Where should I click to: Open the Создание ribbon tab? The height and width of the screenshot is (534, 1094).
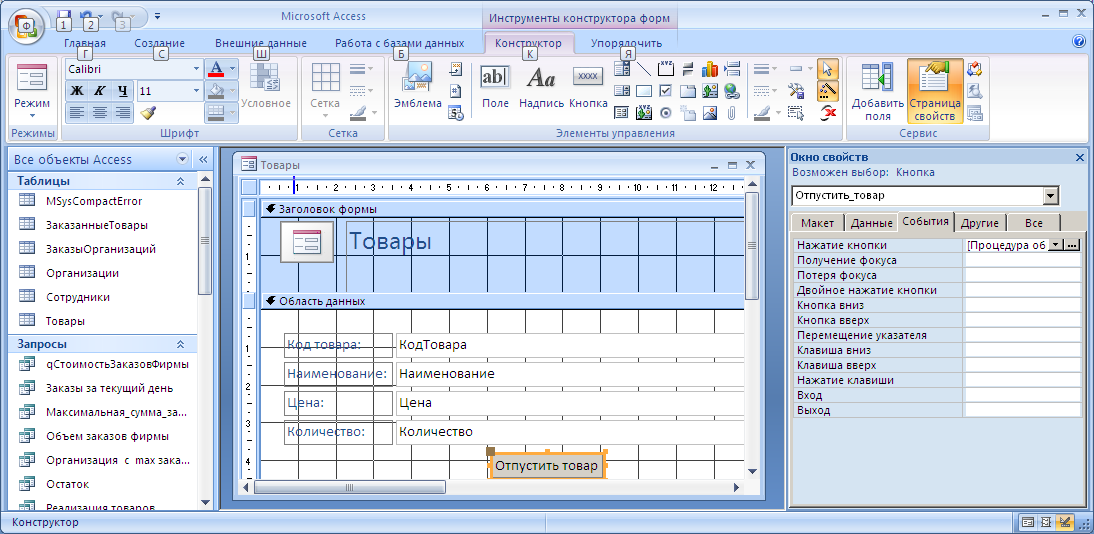tap(160, 43)
